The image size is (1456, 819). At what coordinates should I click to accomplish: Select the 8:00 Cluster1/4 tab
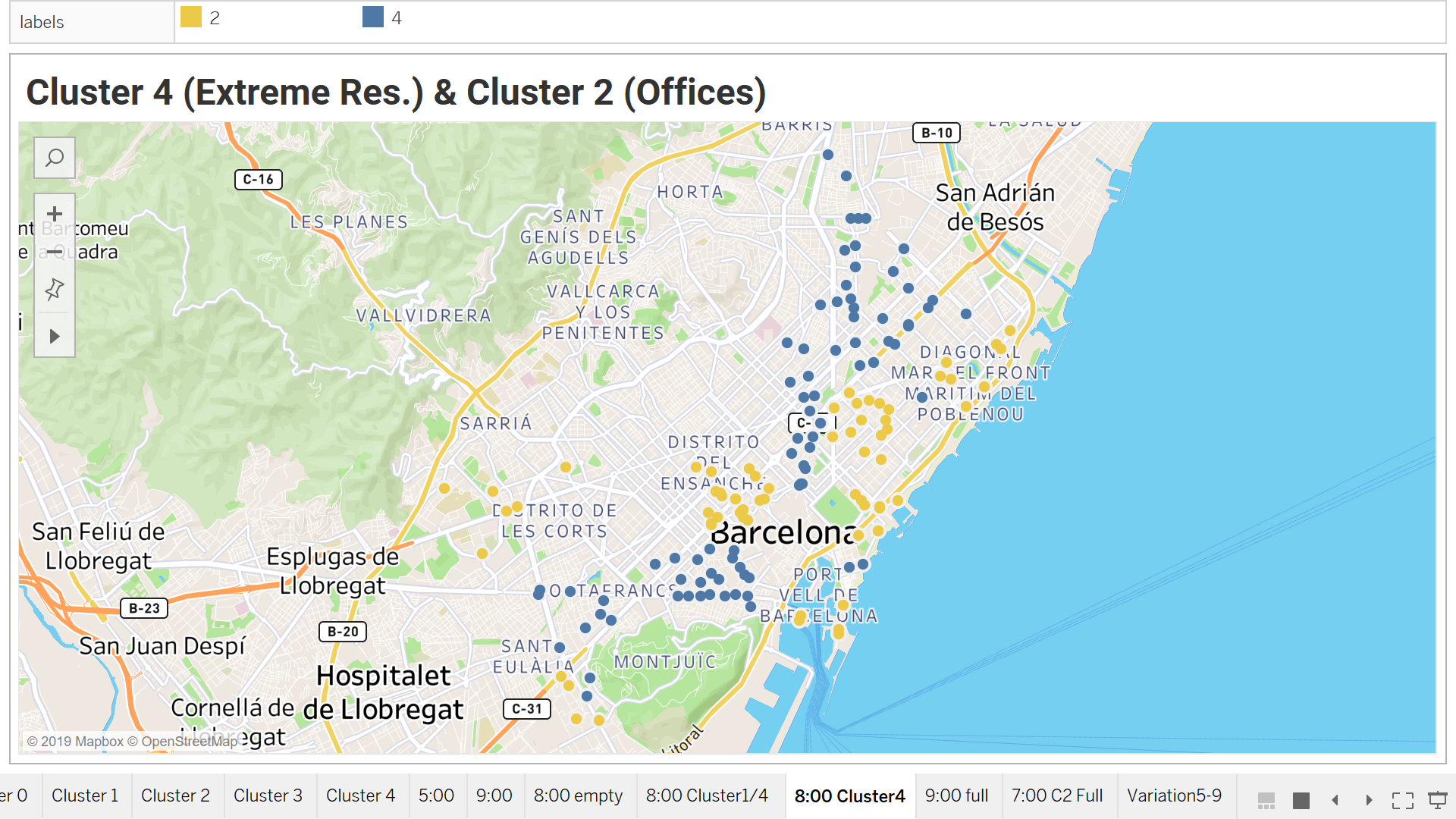click(707, 795)
